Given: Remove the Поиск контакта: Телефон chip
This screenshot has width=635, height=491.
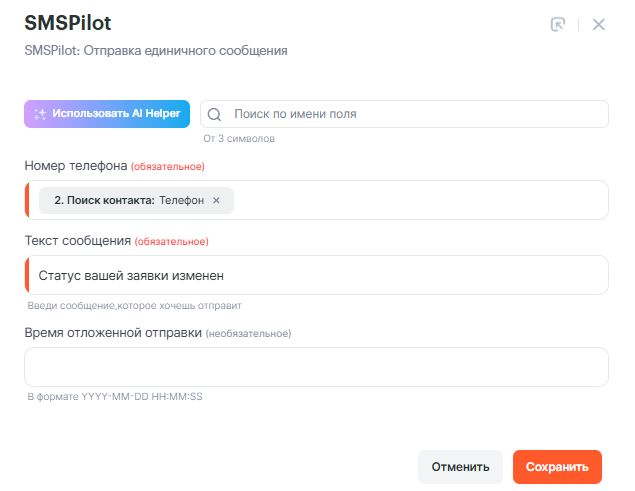Looking at the screenshot, I should click(x=216, y=200).
